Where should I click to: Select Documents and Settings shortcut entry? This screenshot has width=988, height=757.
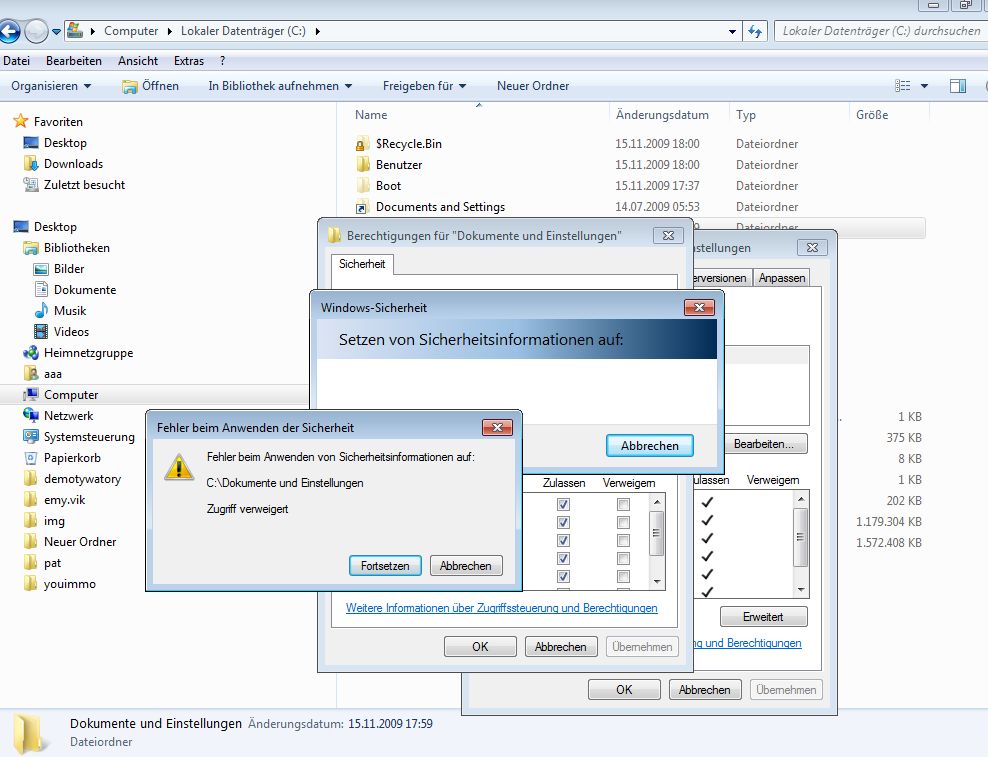(440, 207)
